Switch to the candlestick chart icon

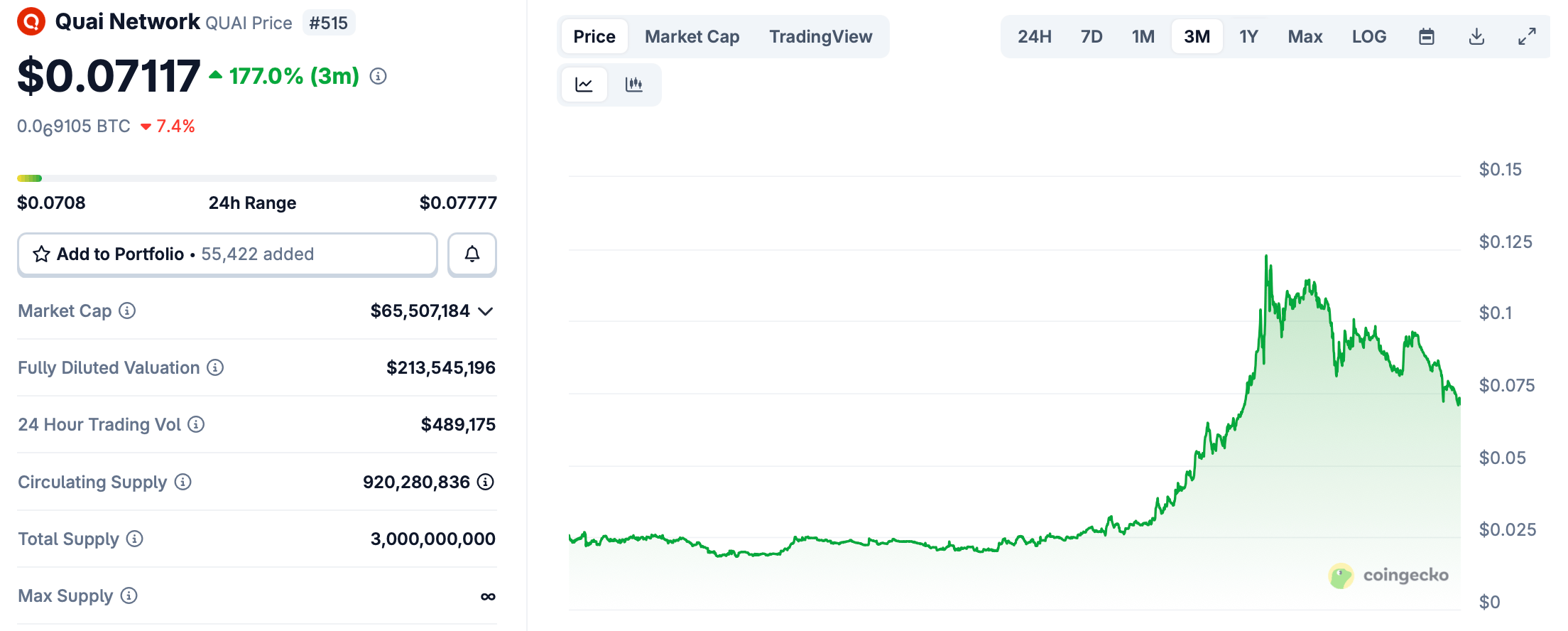point(633,85)
